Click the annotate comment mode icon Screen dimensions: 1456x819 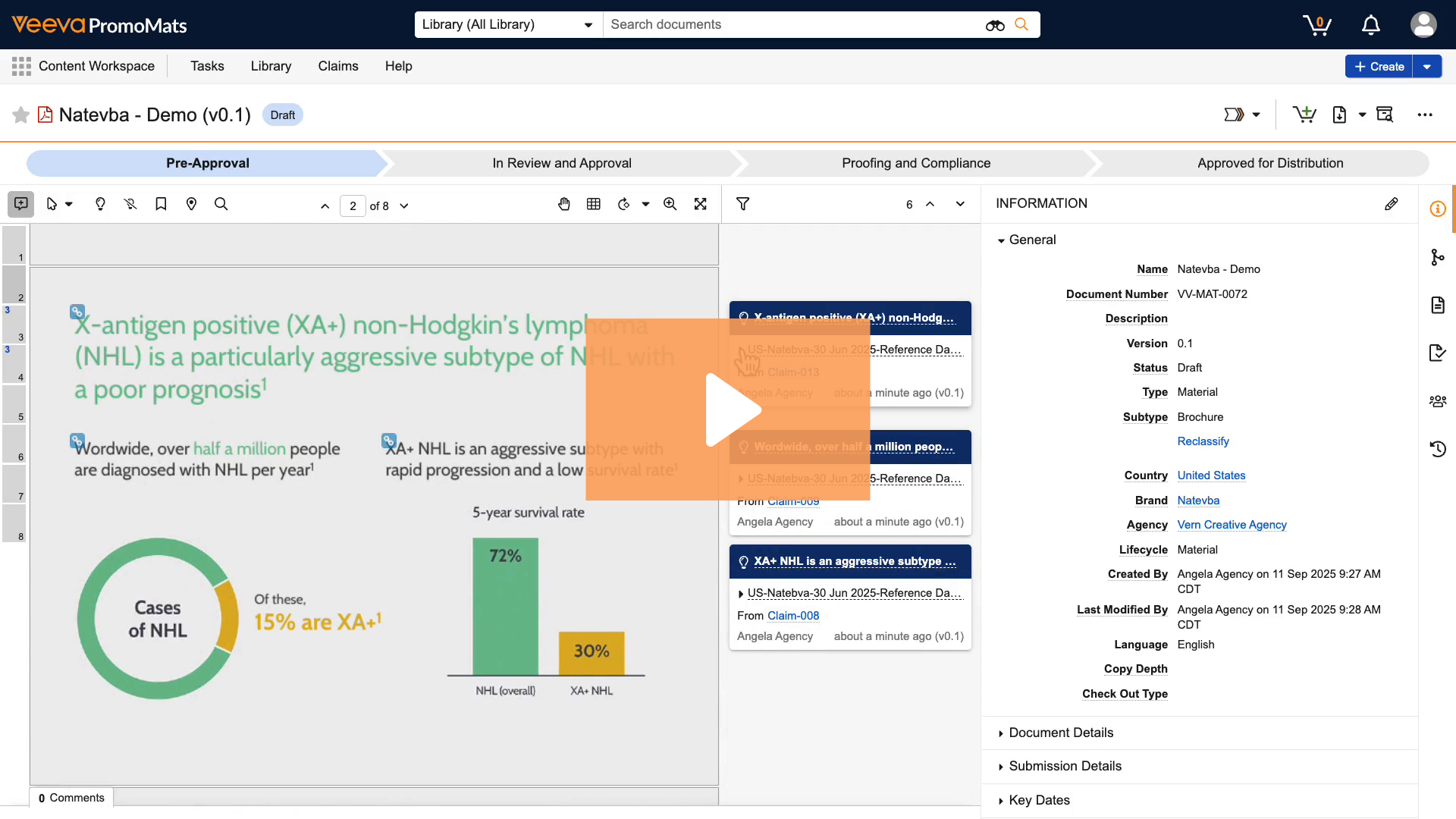(x=21, y=204)
